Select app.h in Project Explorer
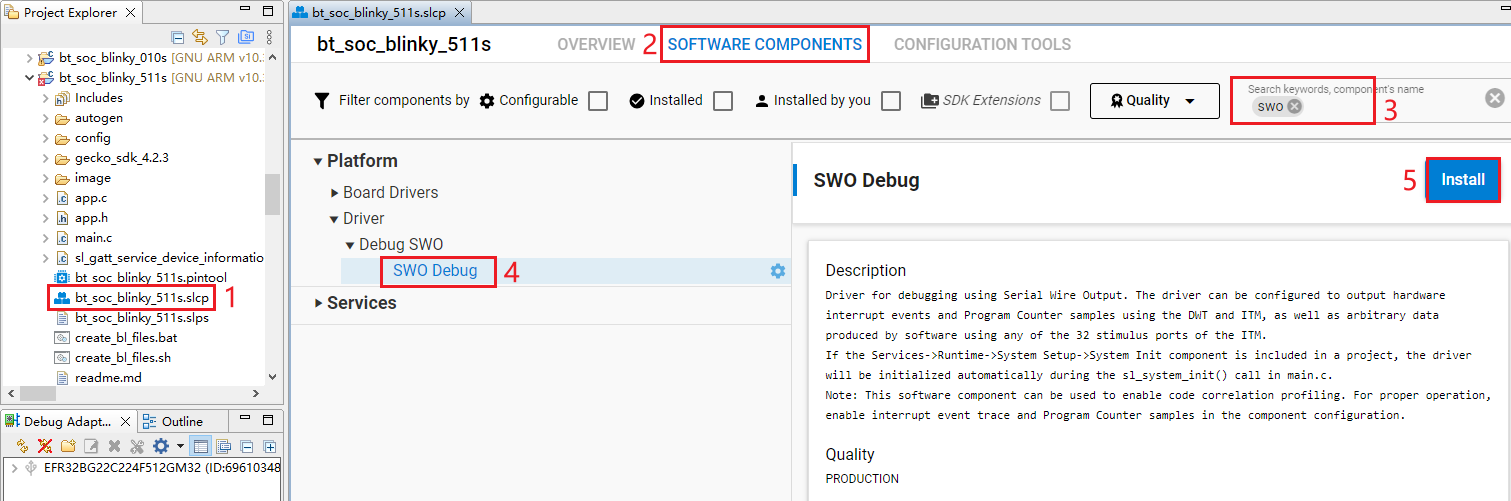1511x501 pixels. 91,218
